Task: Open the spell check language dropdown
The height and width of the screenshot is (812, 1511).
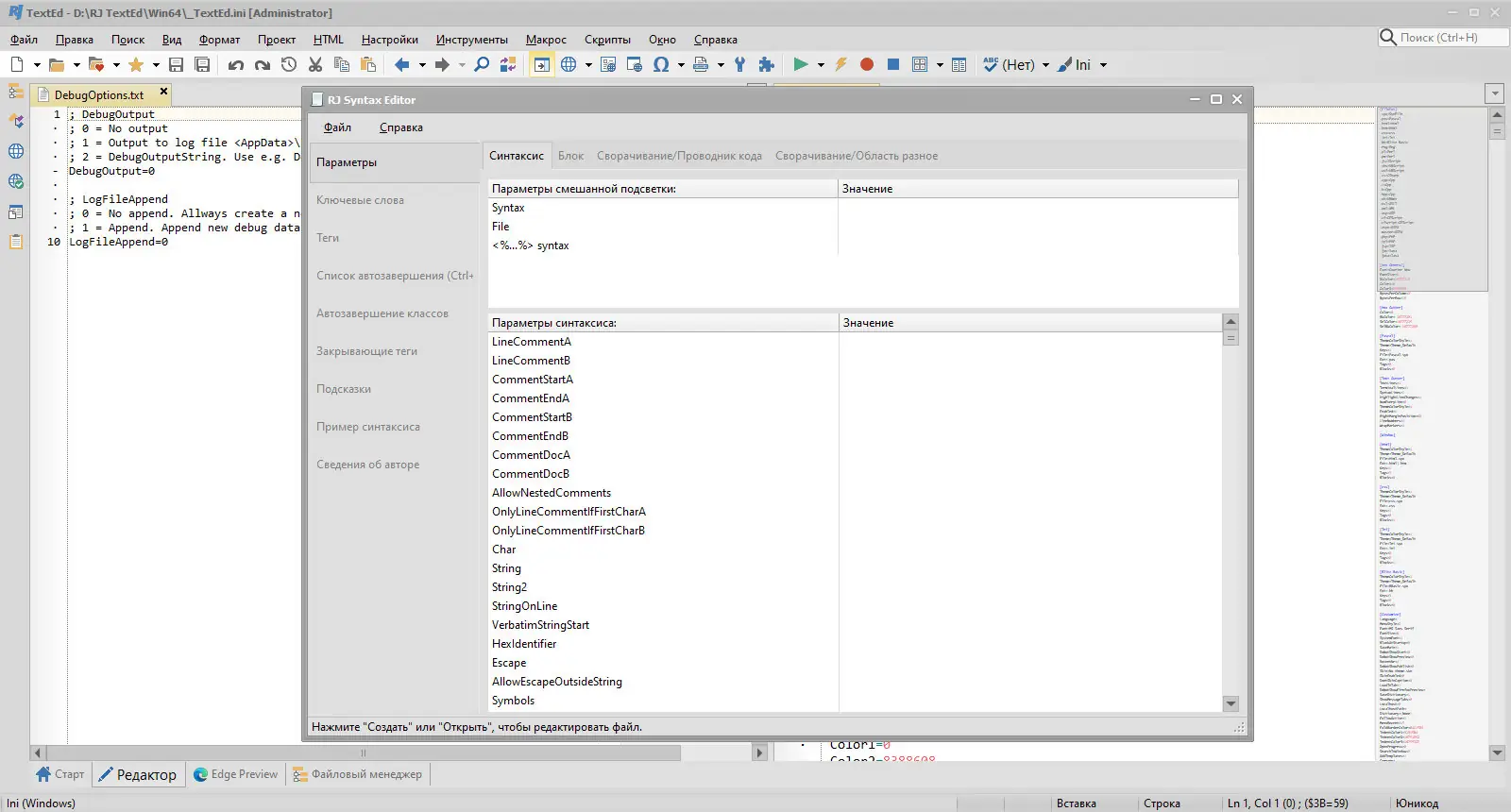Action: [x=1045, y=65]
